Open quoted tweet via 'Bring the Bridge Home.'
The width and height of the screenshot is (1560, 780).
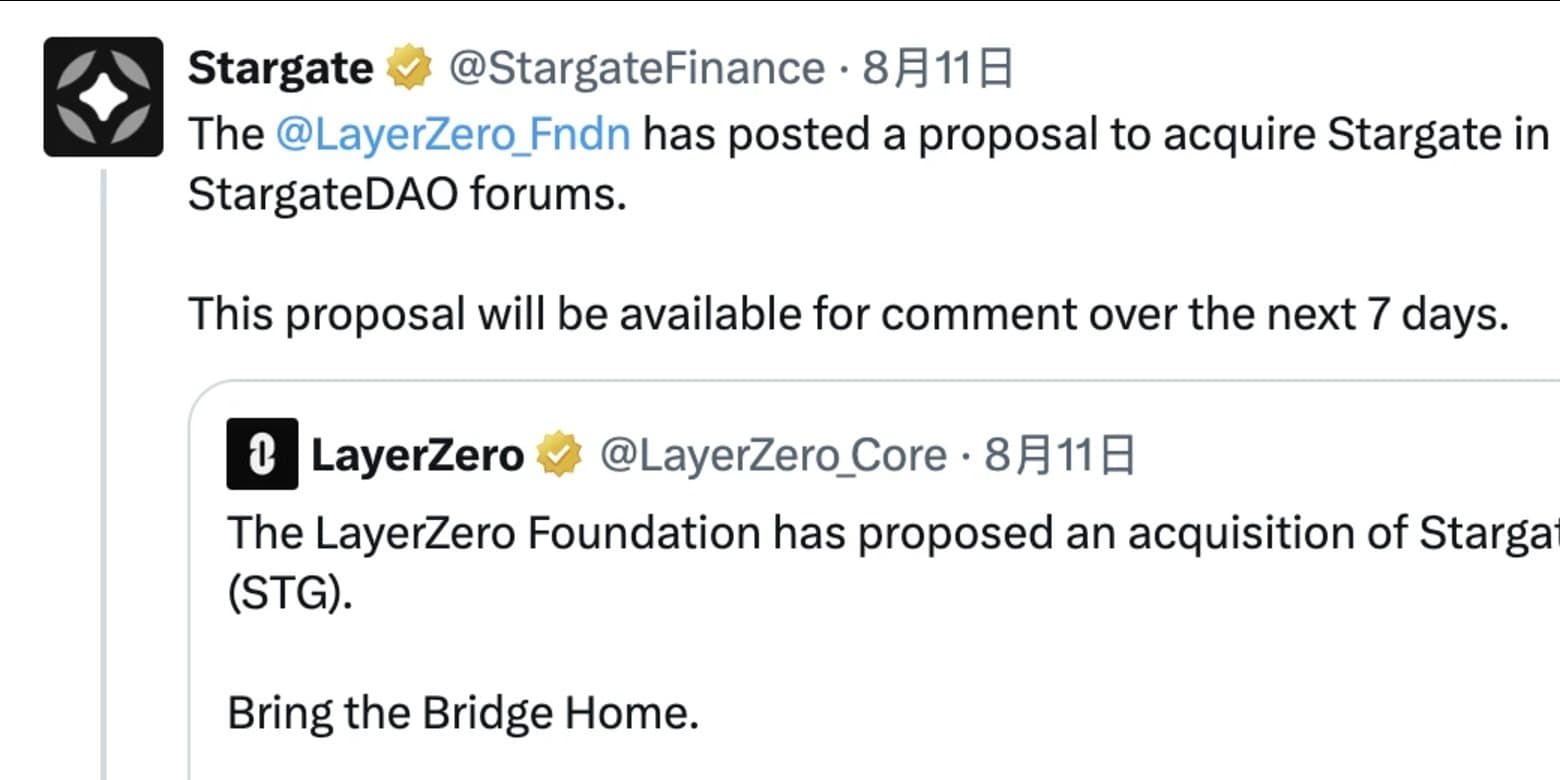tap(463, 713)
